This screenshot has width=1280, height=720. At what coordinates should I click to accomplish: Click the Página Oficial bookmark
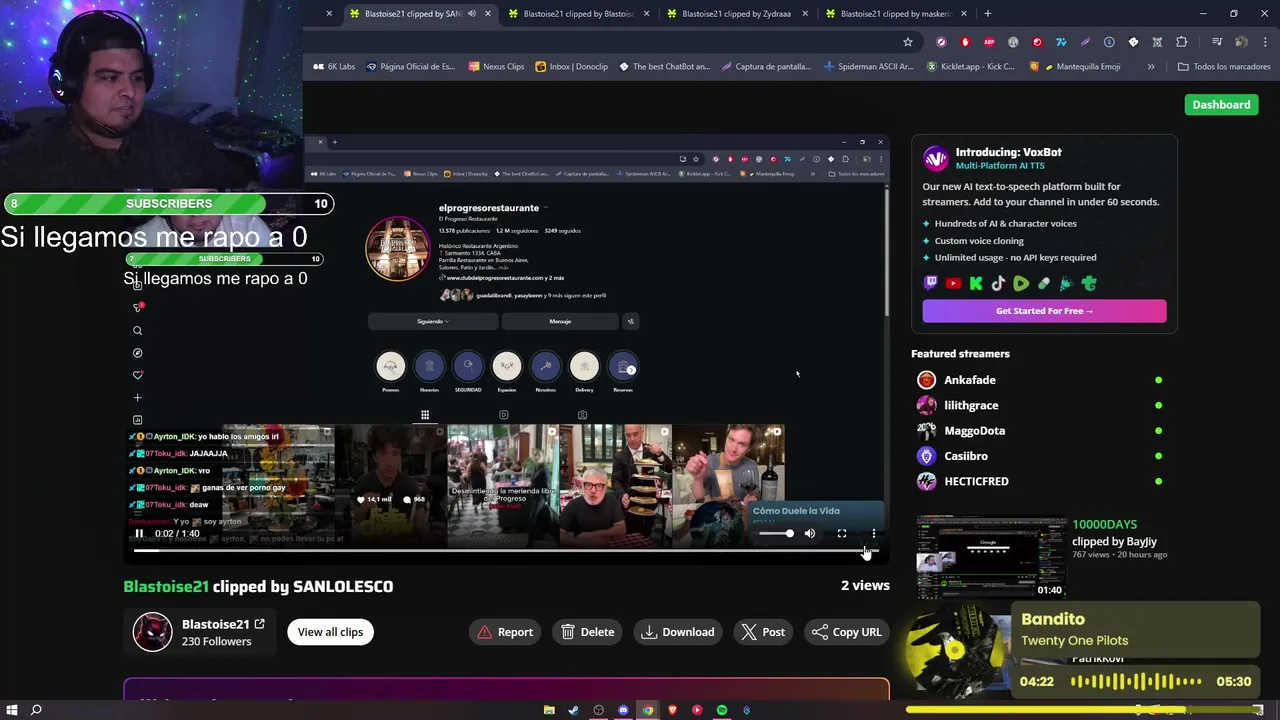pos(410,67)
